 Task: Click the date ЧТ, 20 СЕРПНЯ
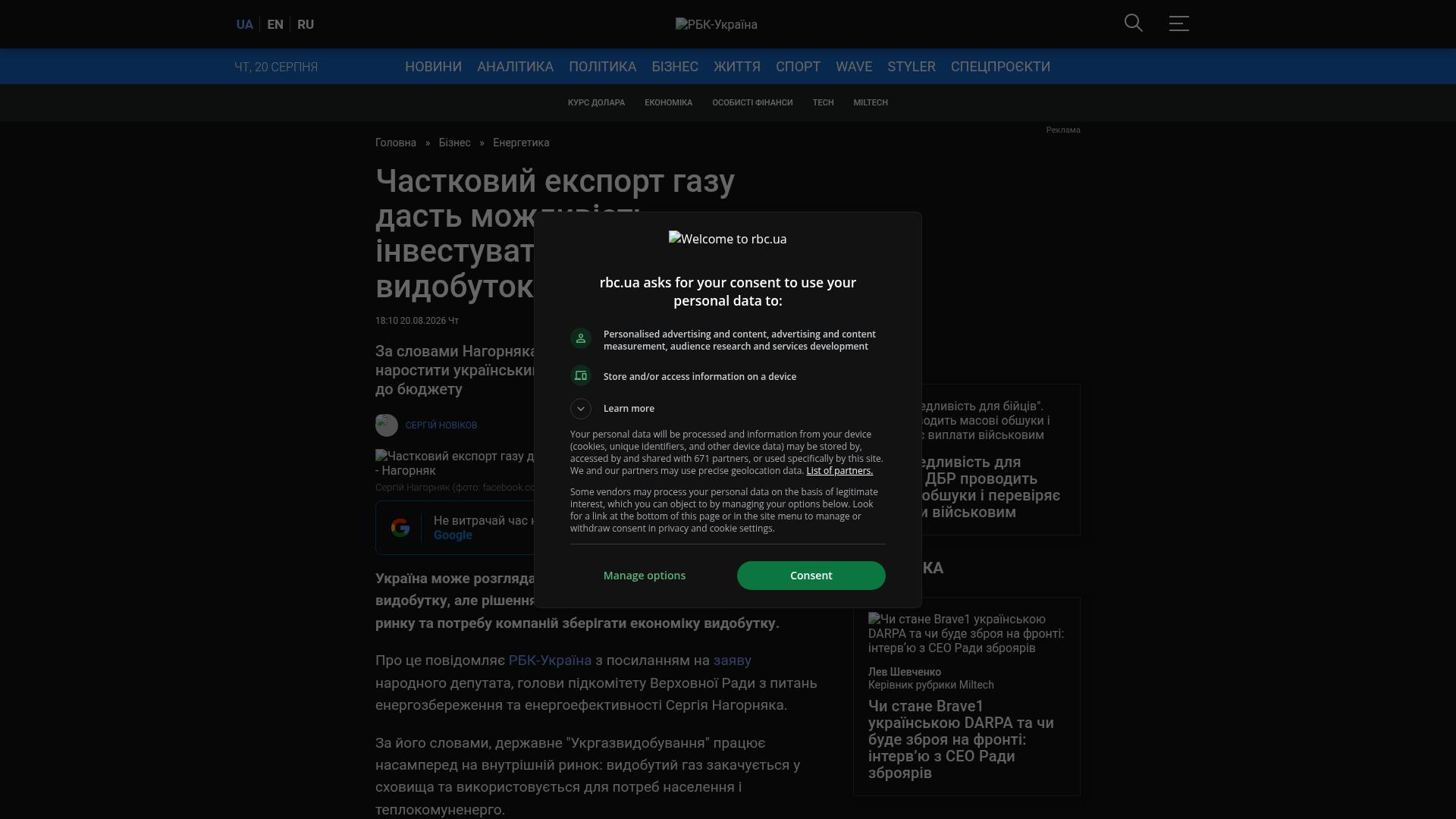click(276, 67)
